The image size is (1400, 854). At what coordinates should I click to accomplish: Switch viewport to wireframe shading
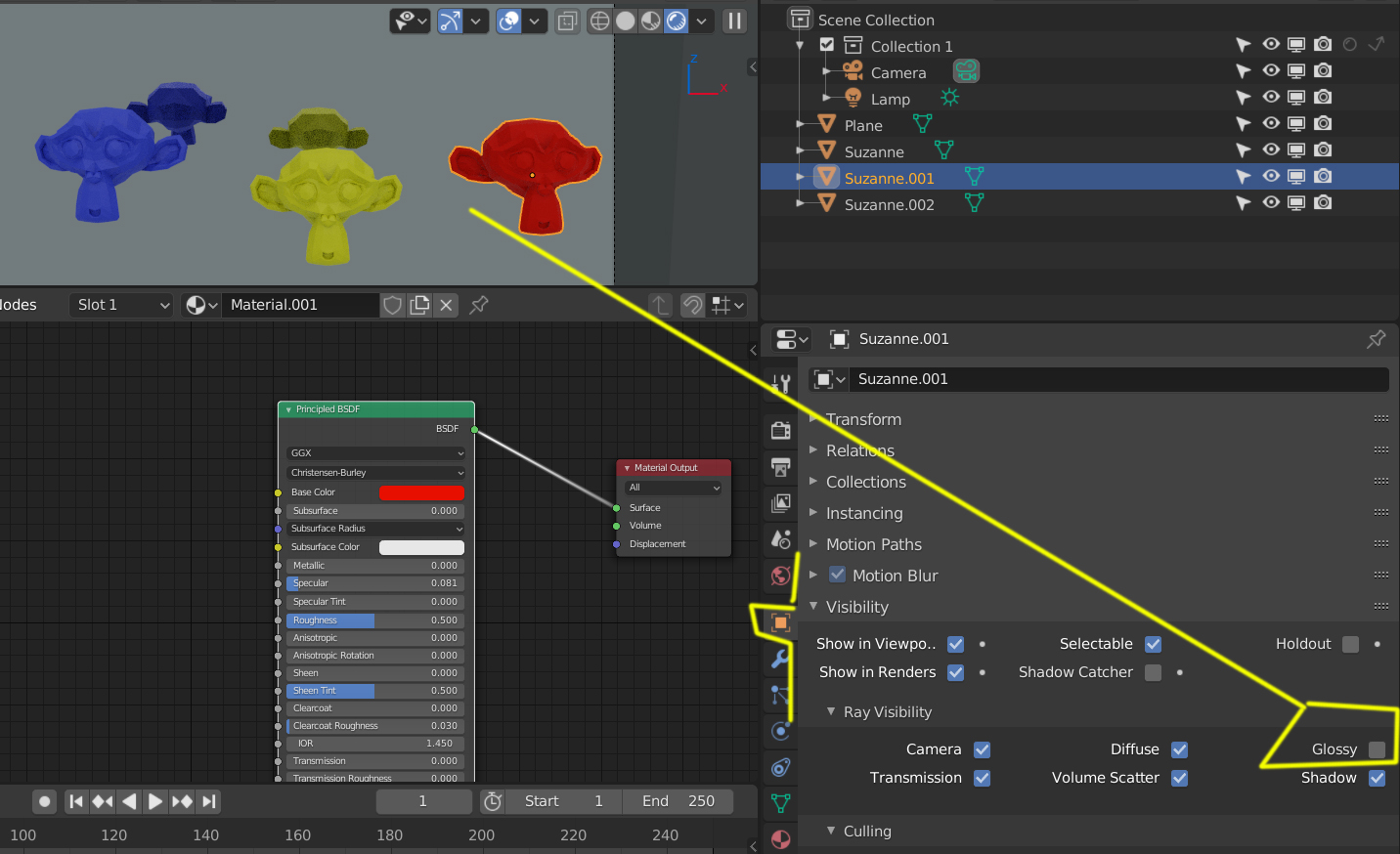600,21
